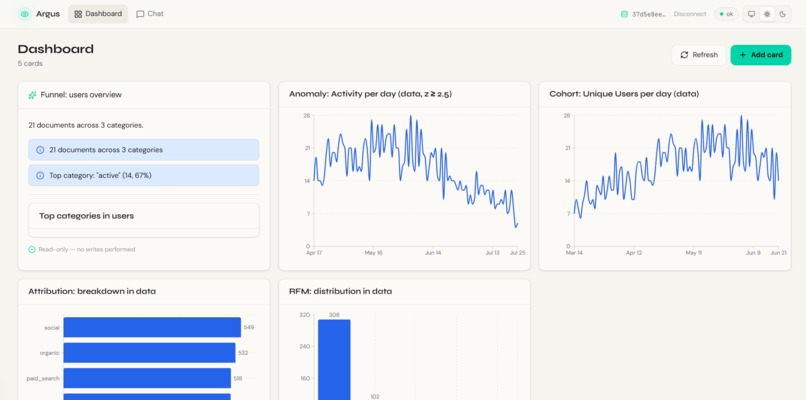
Task: Open Top categories in users panel
Action: point(144,220)
